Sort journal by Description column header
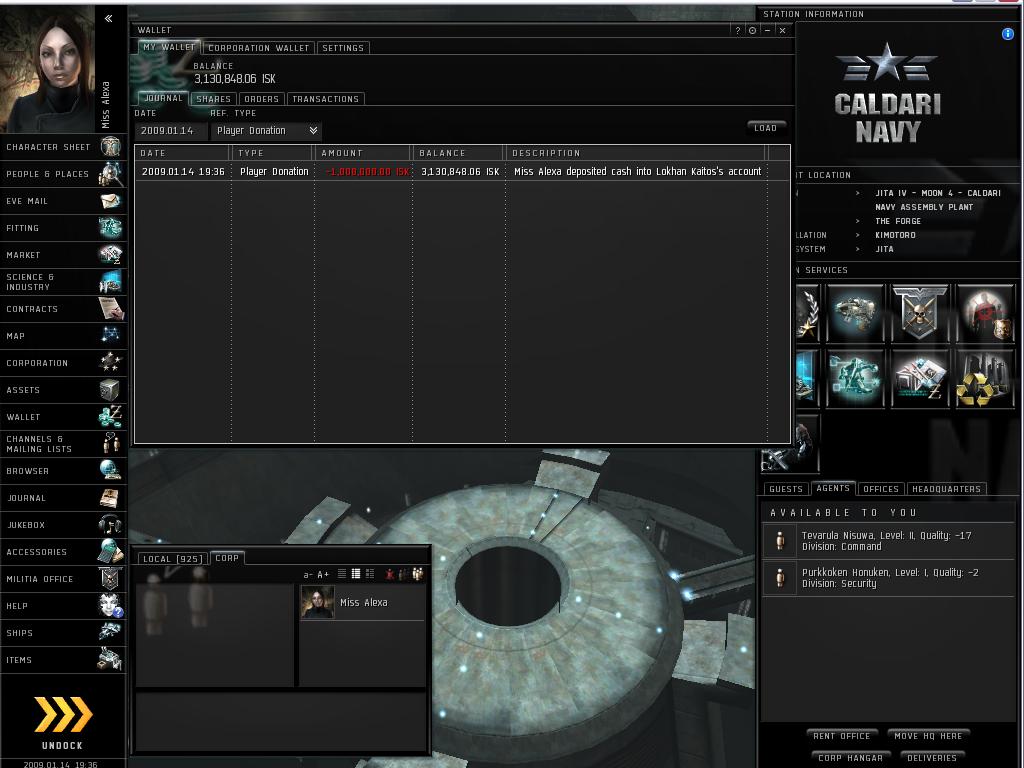The width and height of the screenshot is (1024, 768). [x=636, y=153]
